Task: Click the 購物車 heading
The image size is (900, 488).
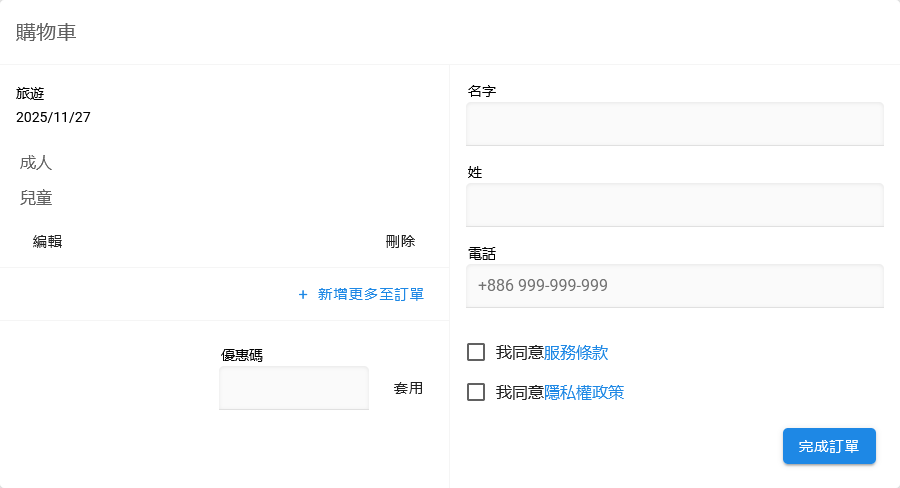Action: pyautogui.click(x=46, y=32)
